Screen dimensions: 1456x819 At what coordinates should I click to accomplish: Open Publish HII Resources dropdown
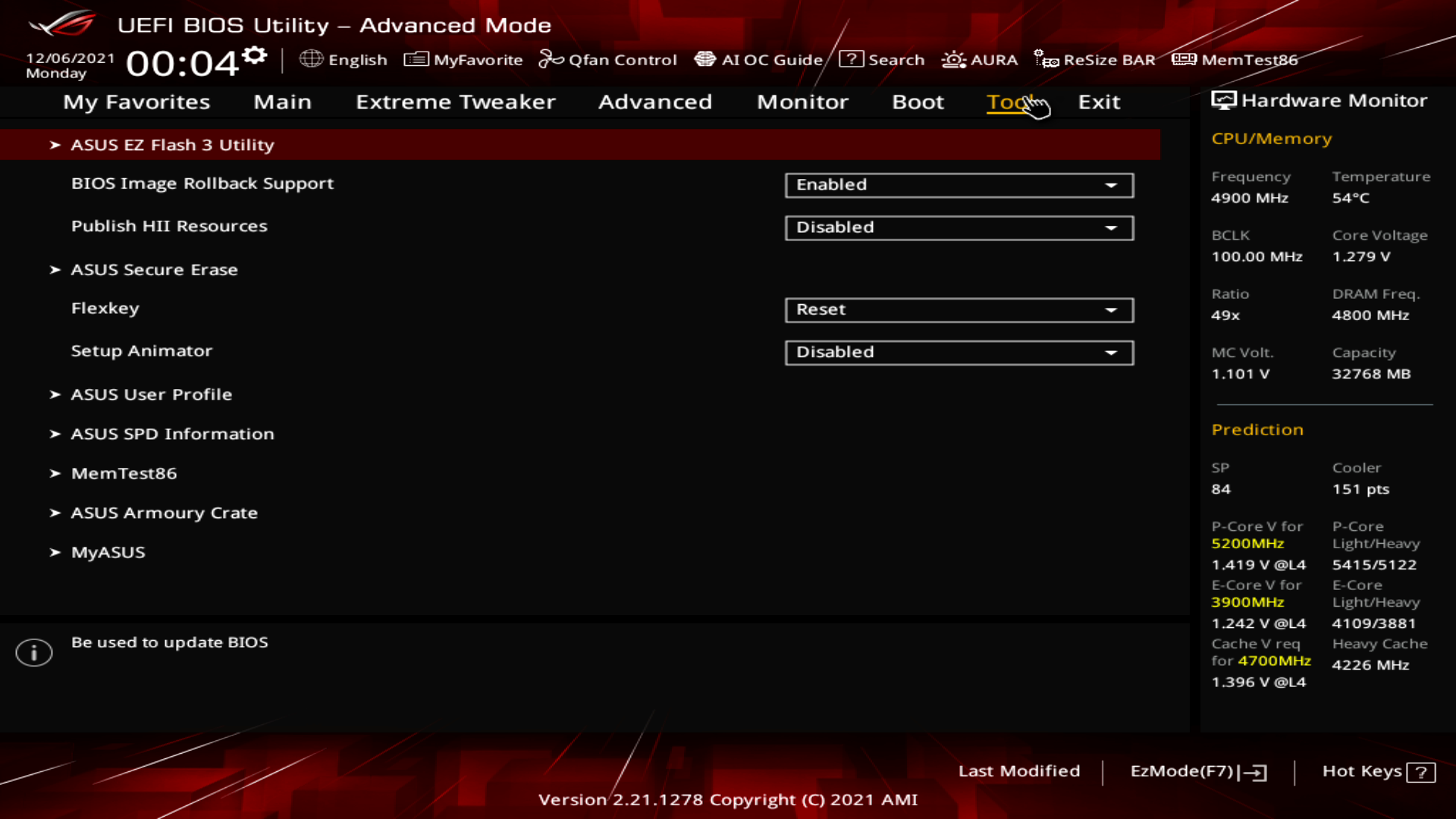[x=959, y=227]
